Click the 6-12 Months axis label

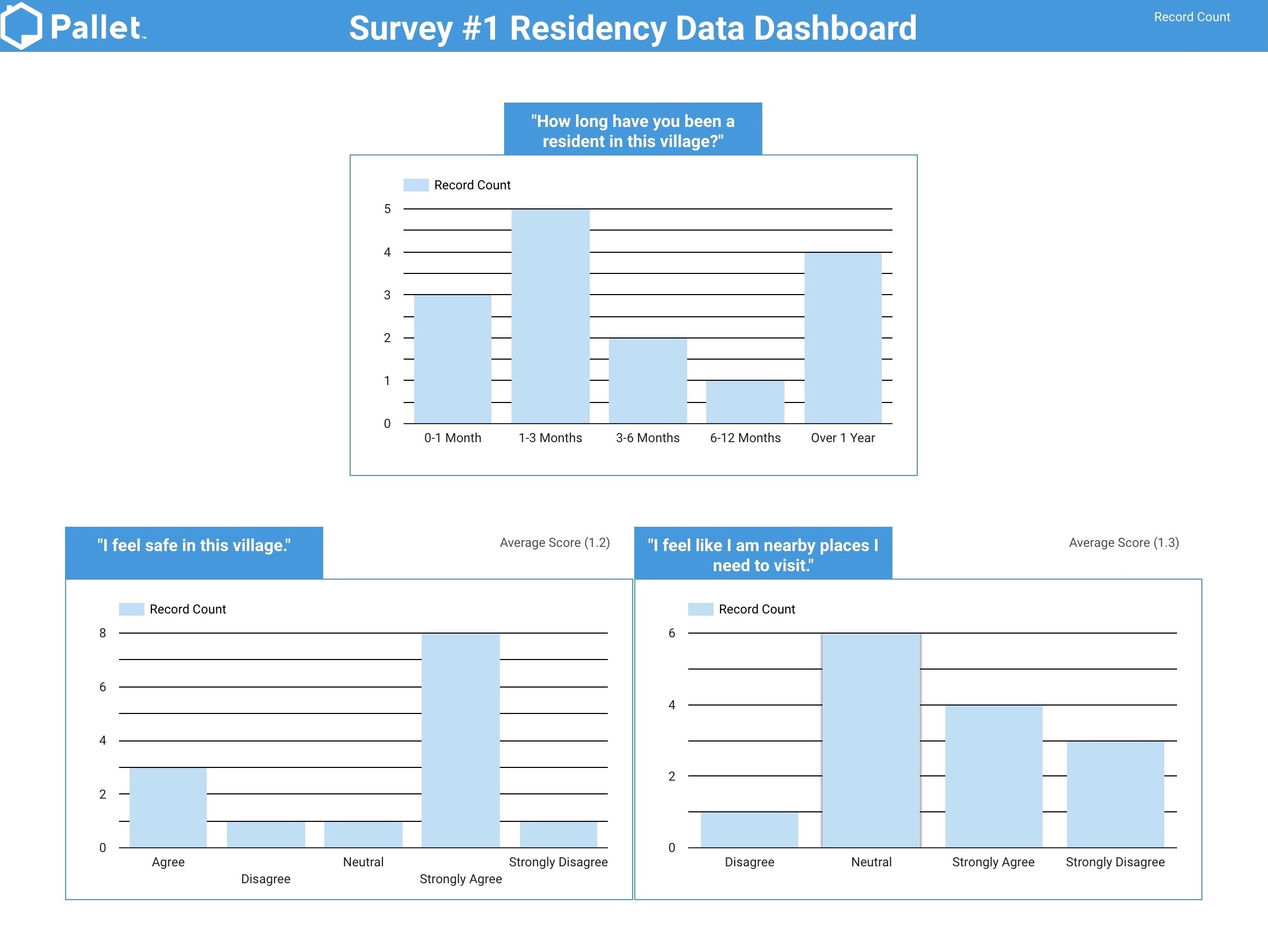[745, 438]
